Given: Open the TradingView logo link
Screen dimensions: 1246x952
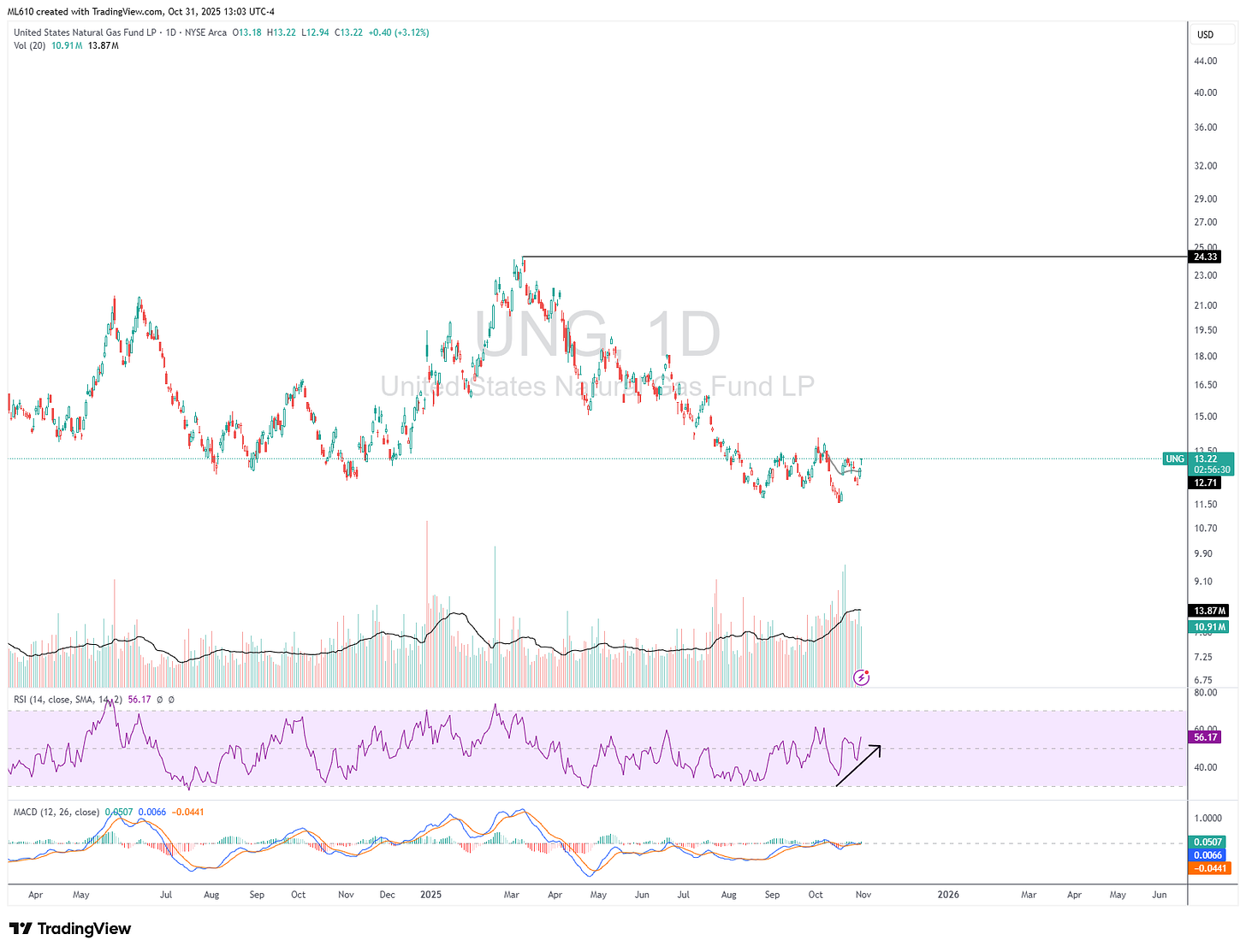Looking at the screenshot, I should coord(70,929).
